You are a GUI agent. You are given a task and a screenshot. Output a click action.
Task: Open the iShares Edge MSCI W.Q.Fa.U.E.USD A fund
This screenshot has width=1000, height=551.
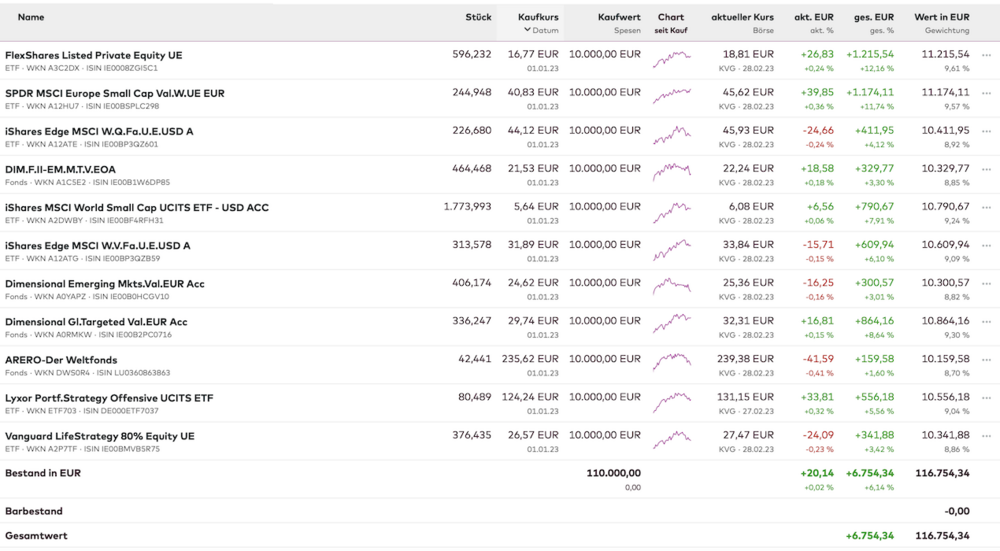[99, 131]
